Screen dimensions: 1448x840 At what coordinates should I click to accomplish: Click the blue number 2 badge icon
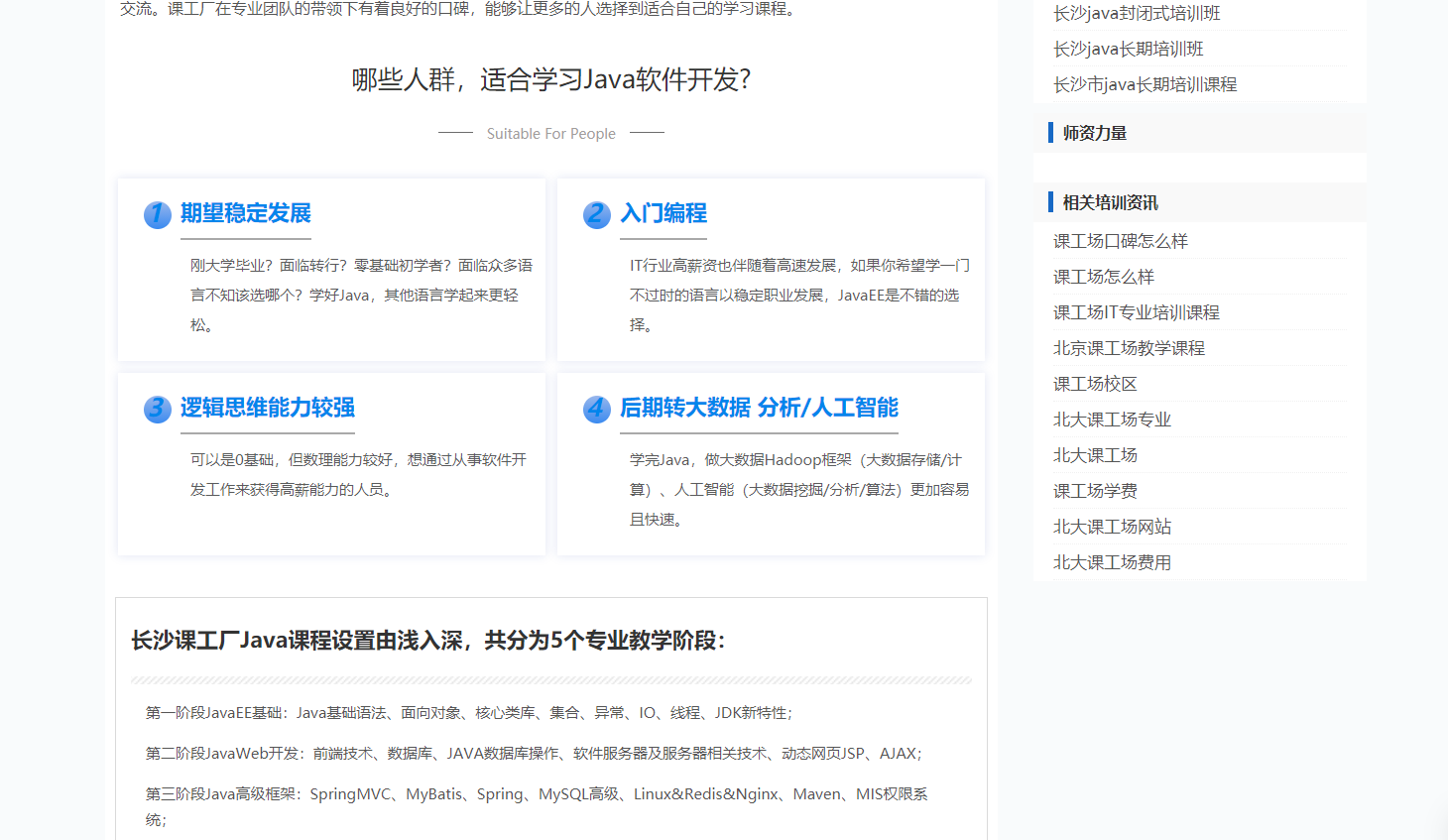597,214
